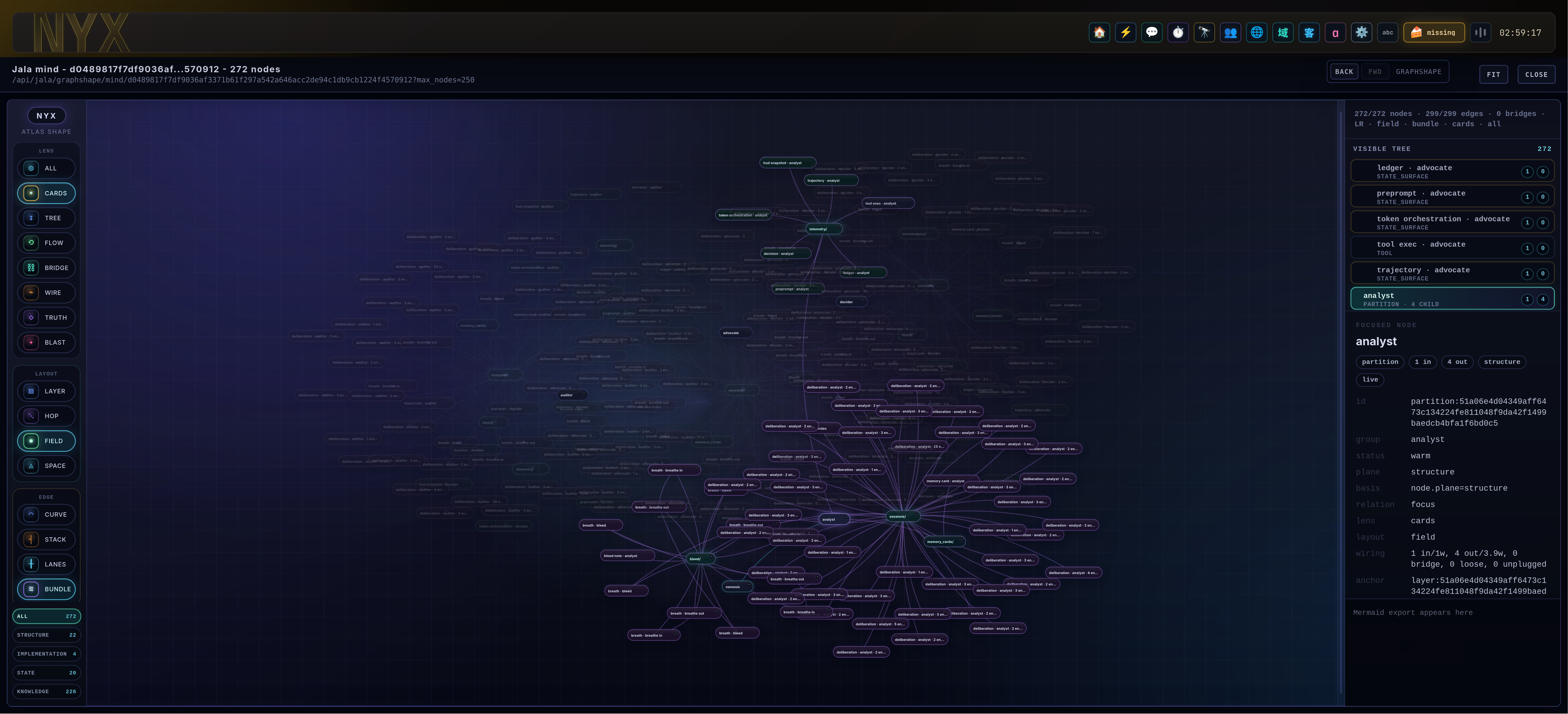
Task: Select the ALL lens
Action: 46,168
